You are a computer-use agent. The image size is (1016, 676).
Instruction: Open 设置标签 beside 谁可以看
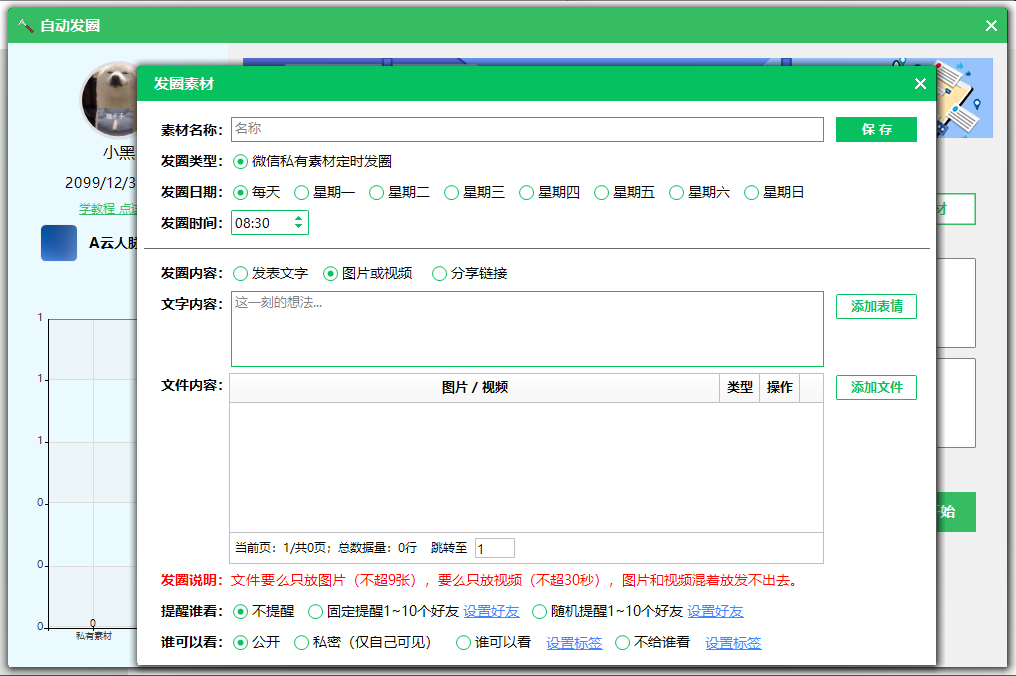573,643
